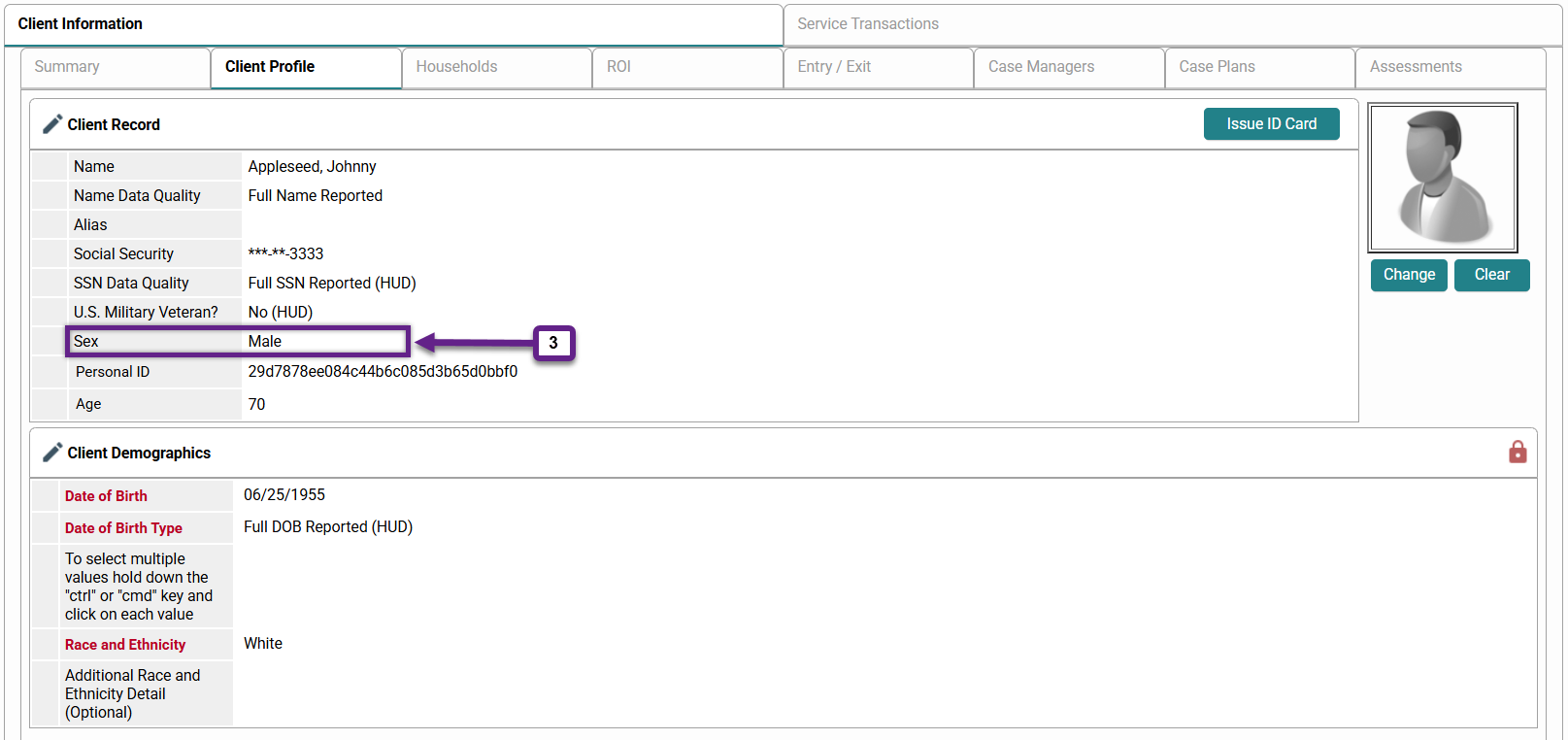Open the Households tab
The image size is (1568, 740).
click(456, 67)
